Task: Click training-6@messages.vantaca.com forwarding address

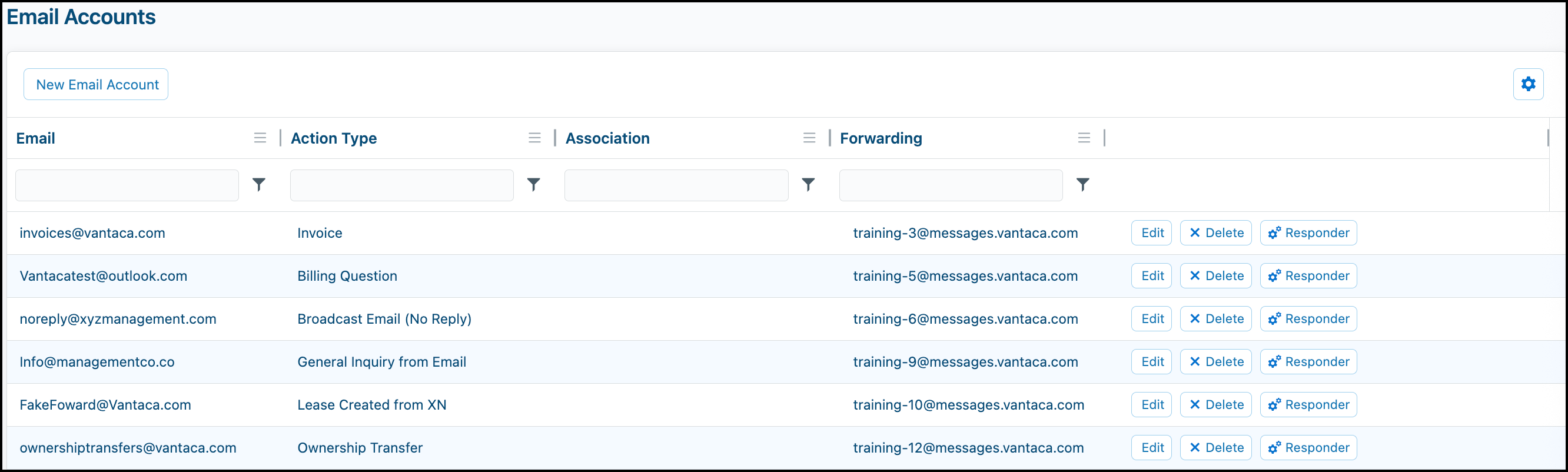Action: (x=965, y=320)
